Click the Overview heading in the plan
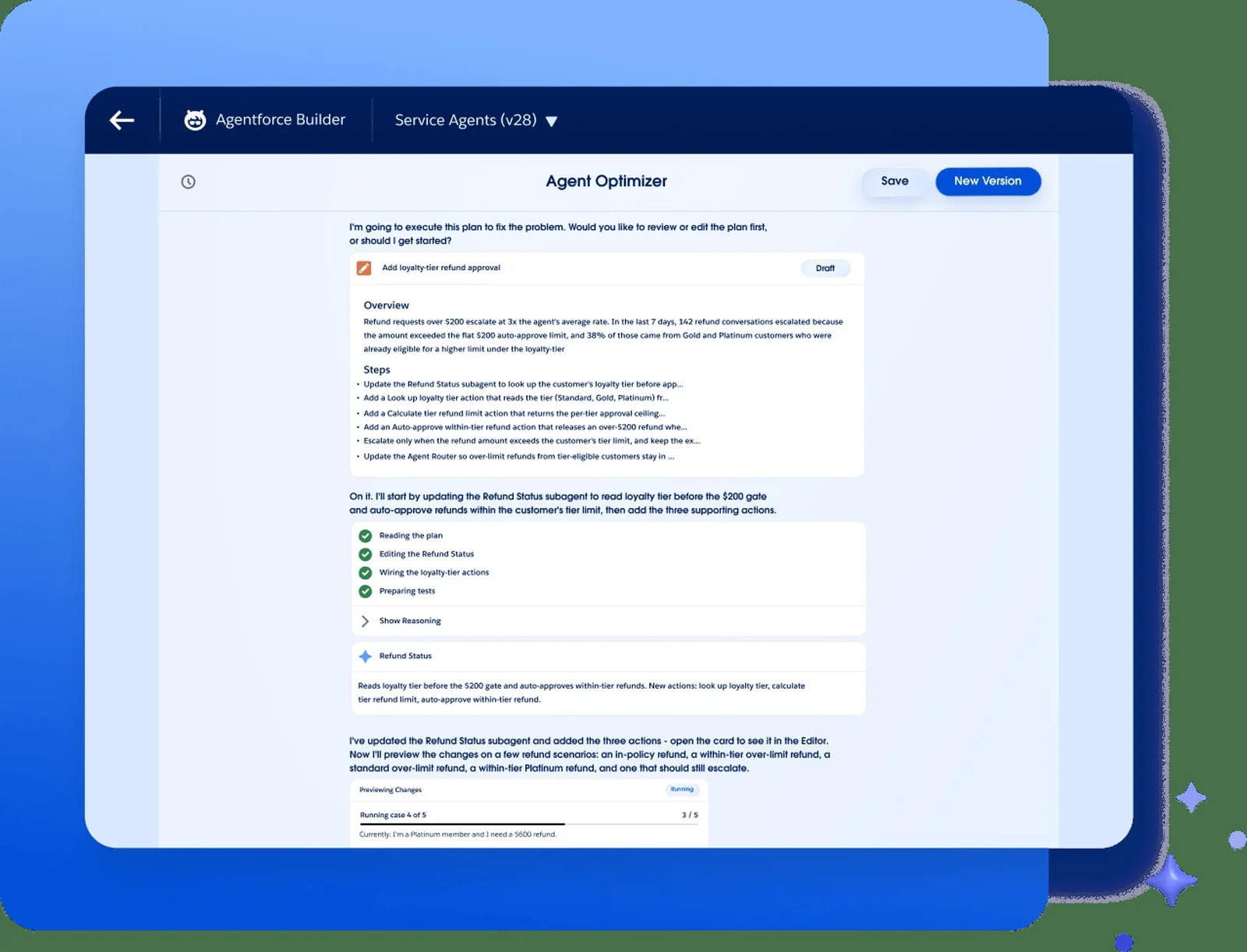The width and height of the screenshot is (1247, 952). tap(386, 305)
